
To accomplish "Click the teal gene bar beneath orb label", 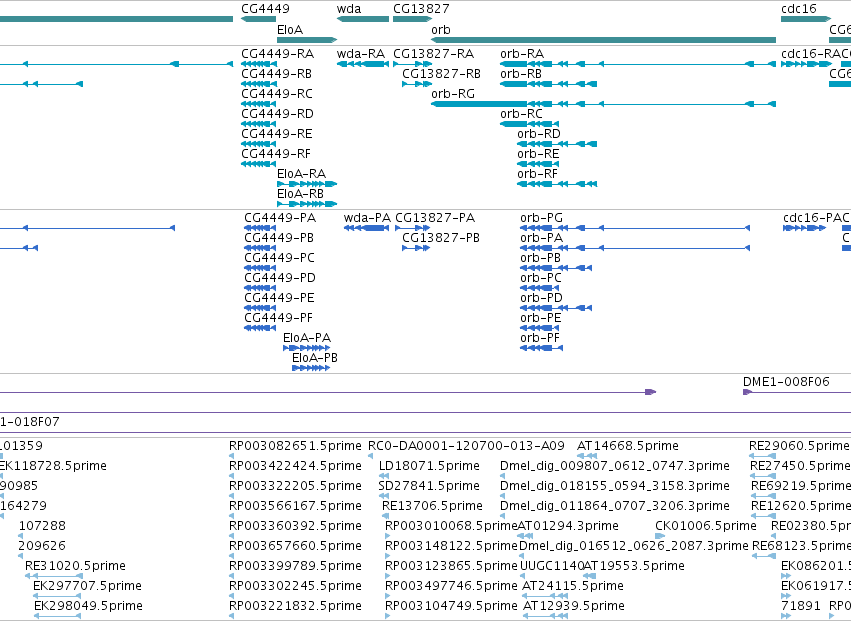I will 603,40.
